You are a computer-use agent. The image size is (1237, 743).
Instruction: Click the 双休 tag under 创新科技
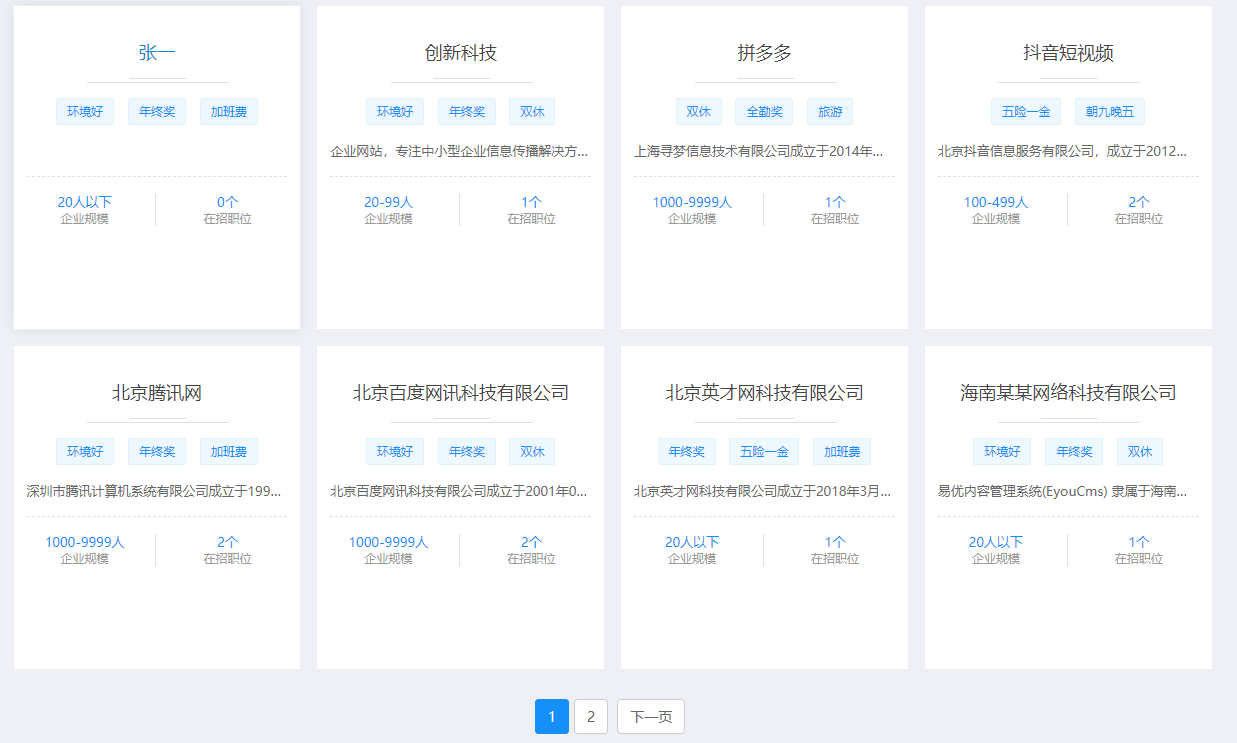point(532,112)
